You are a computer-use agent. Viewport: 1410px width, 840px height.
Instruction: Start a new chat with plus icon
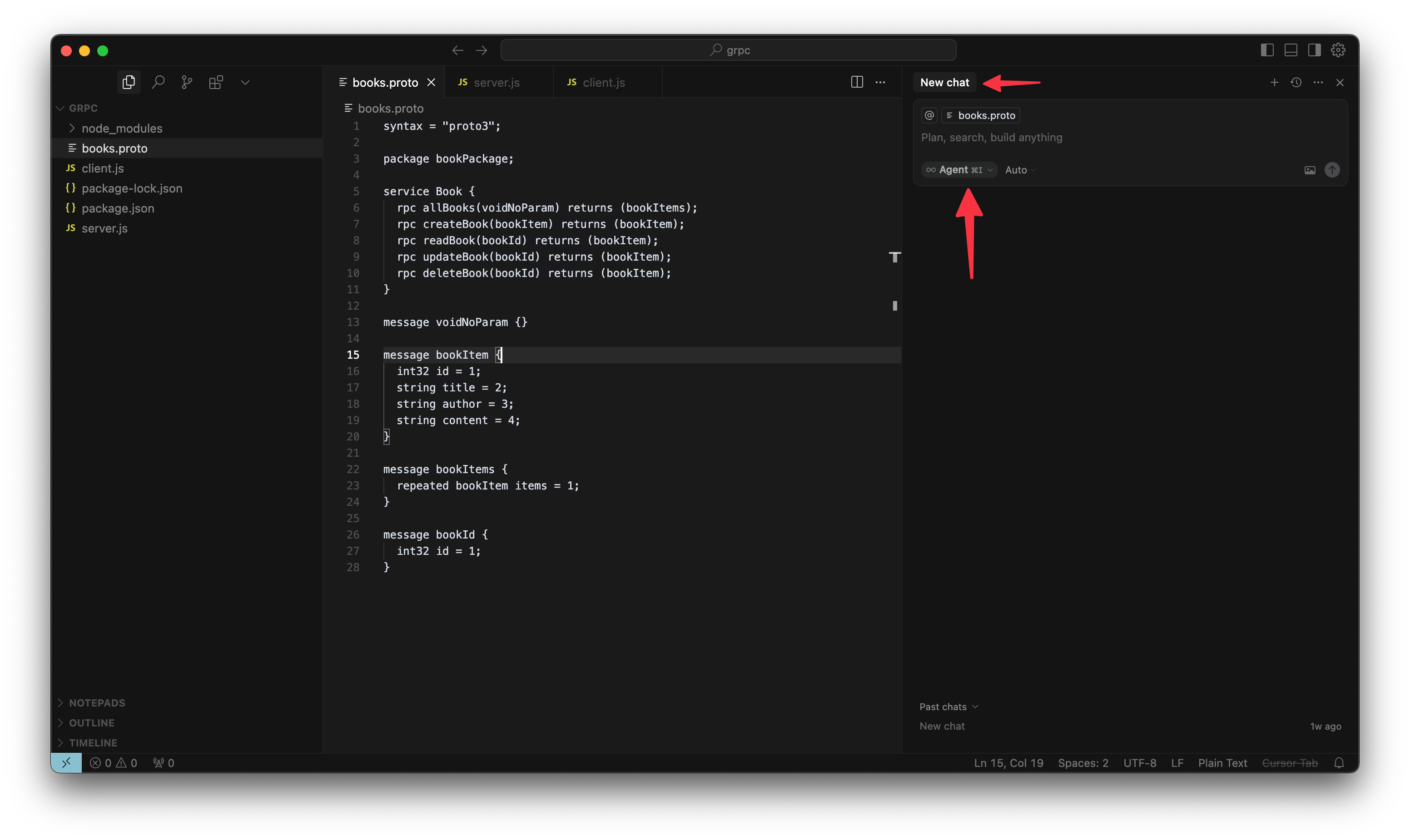[1274, 83]
